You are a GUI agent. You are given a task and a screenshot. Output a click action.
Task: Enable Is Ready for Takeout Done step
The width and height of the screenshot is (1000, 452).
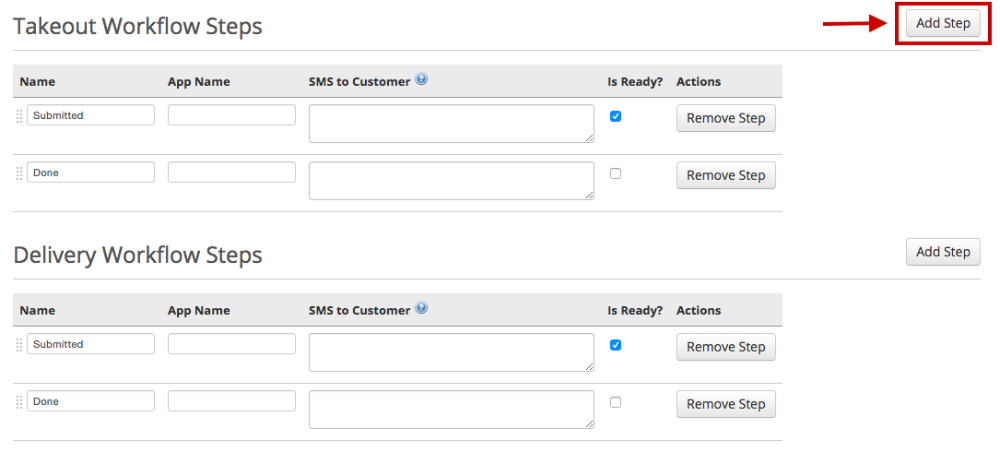[615, 173]
